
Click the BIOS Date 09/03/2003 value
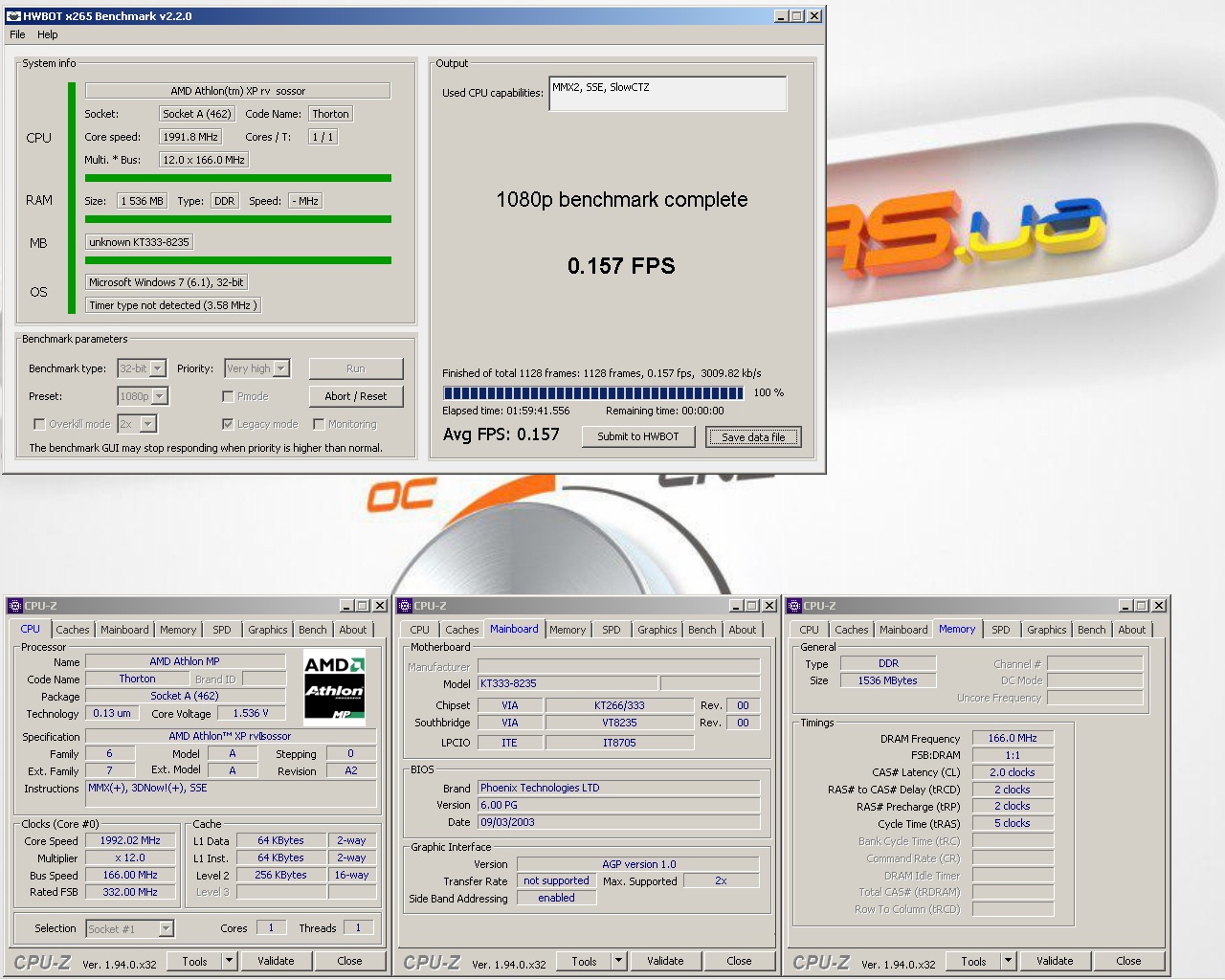pyautogui.click(x=619, y=822)
